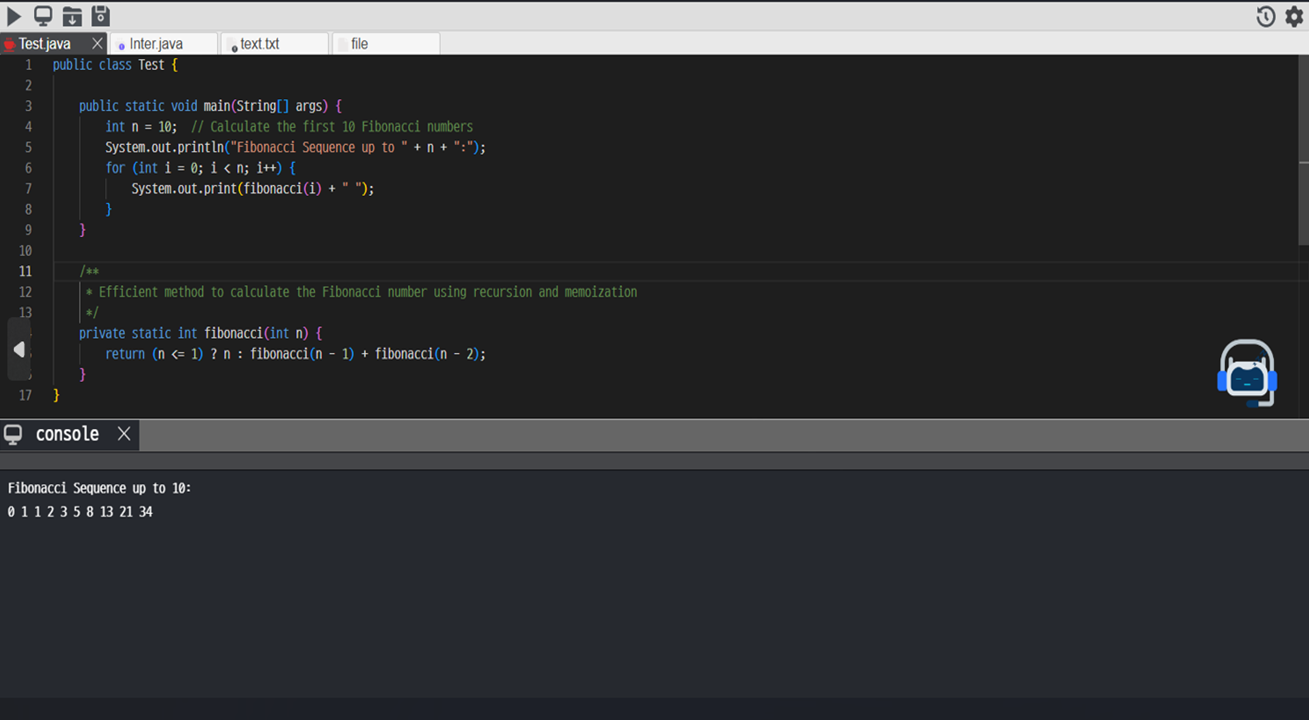1309x720 pixels.
Task: Click line number 11 in the gutter
Action: [x=27, y=271]
